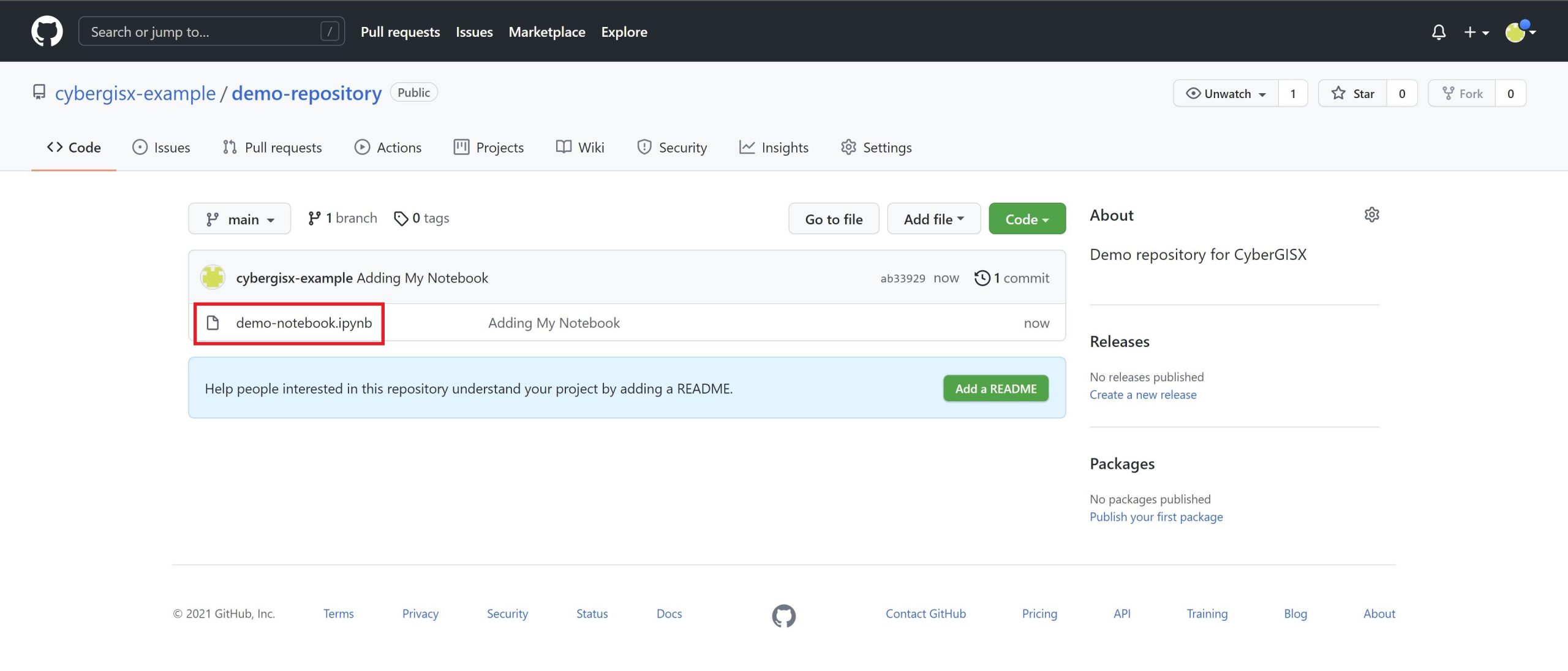The width and height of the screenshot is (1568, 671).
Task: Open Explore in top navigation
Action: [x=624, y=32]
